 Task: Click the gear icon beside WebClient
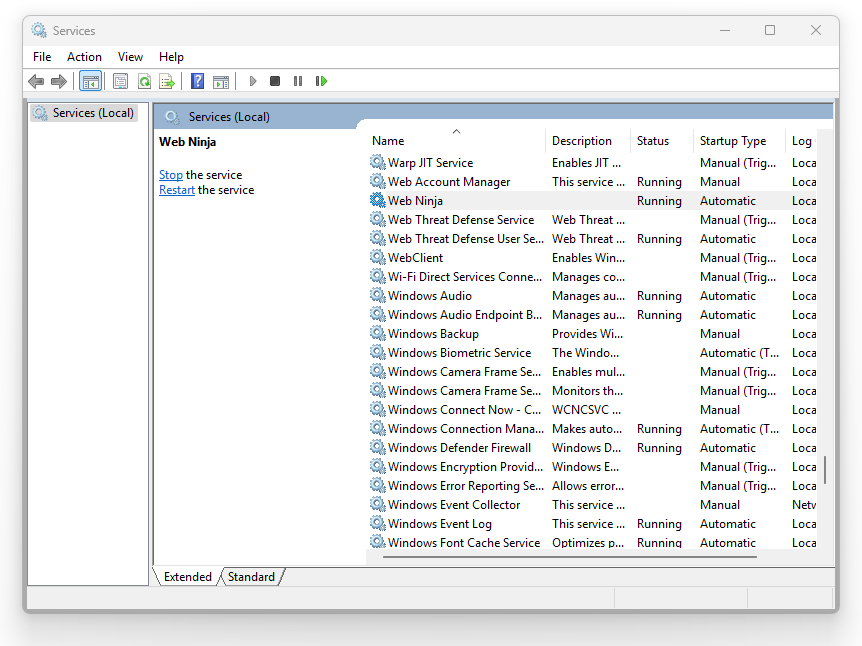pyautogui.click(x=378, y=257)
